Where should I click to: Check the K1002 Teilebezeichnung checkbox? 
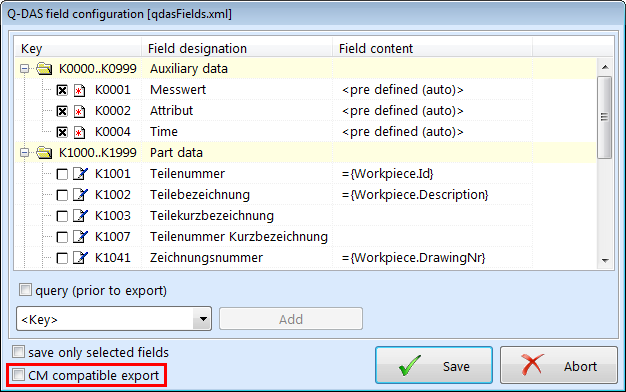point(62,195)
